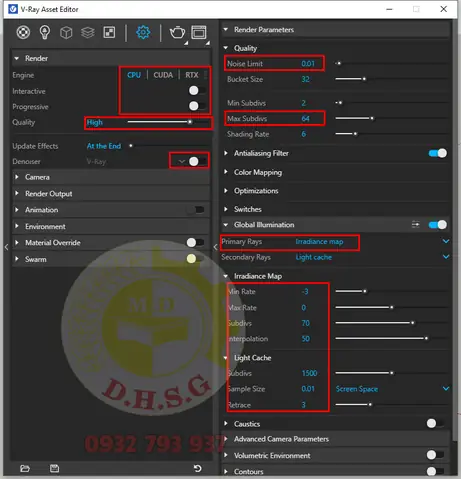Click the right panel vertical scrollbar
The image size is (461, 479).
(x=455, y=230)
